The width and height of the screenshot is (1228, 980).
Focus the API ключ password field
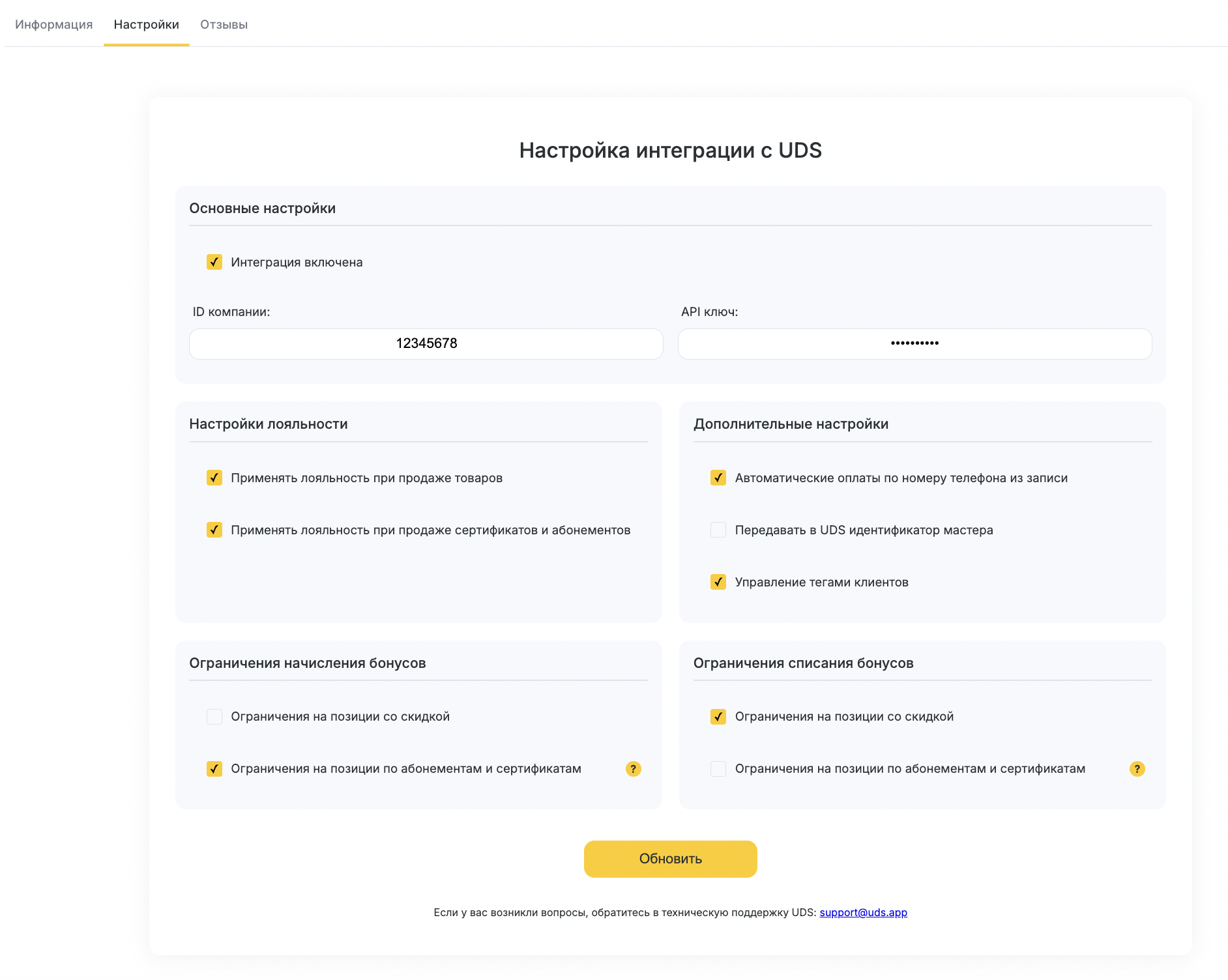(914, 343)
